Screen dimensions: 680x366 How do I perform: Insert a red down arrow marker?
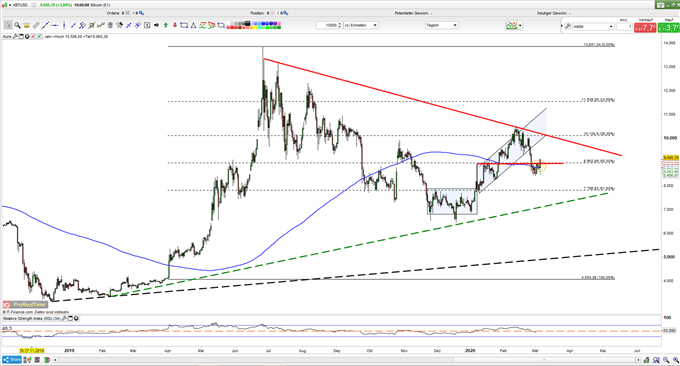[x=175, y=25]
